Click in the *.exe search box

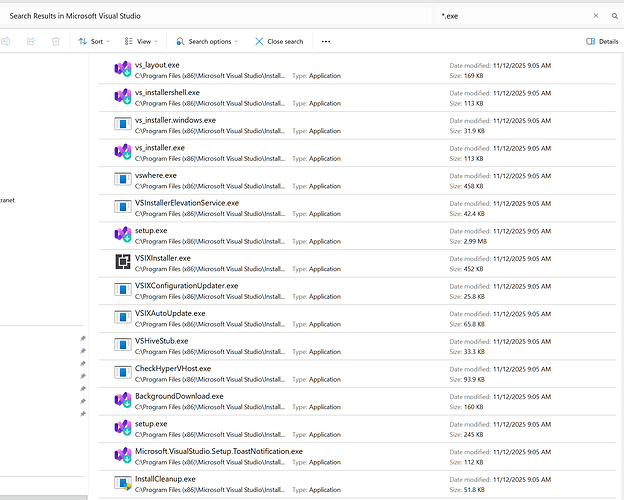click(x=510, y=16)
